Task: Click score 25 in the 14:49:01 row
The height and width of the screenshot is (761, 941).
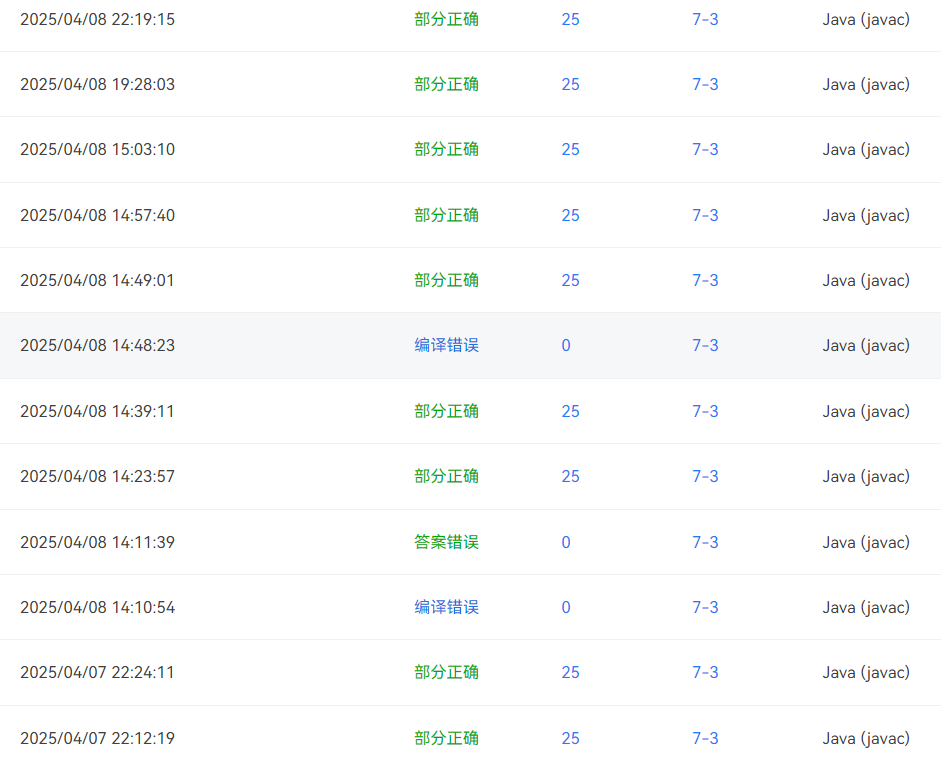Action: [x=571, y=280]
